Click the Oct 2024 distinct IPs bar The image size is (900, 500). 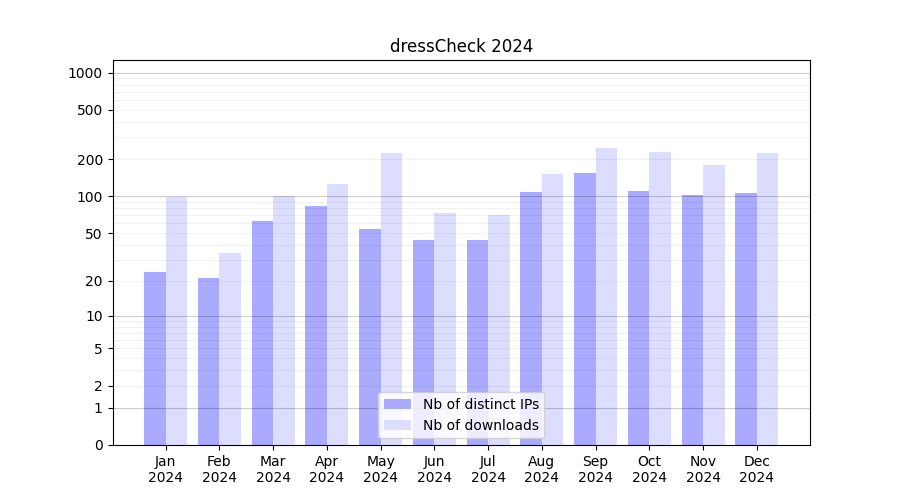pyautogui.click(x=638, y=318)
